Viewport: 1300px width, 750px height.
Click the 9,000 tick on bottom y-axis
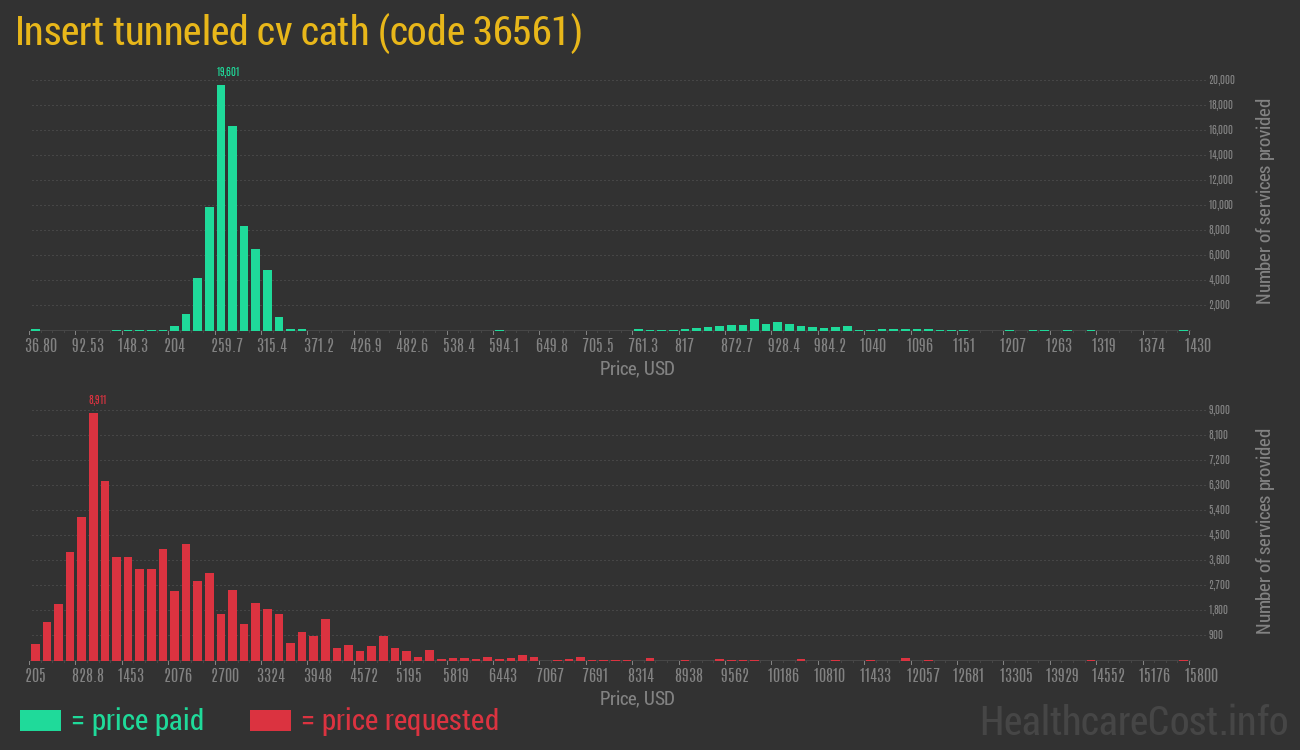click(1219, 410)
